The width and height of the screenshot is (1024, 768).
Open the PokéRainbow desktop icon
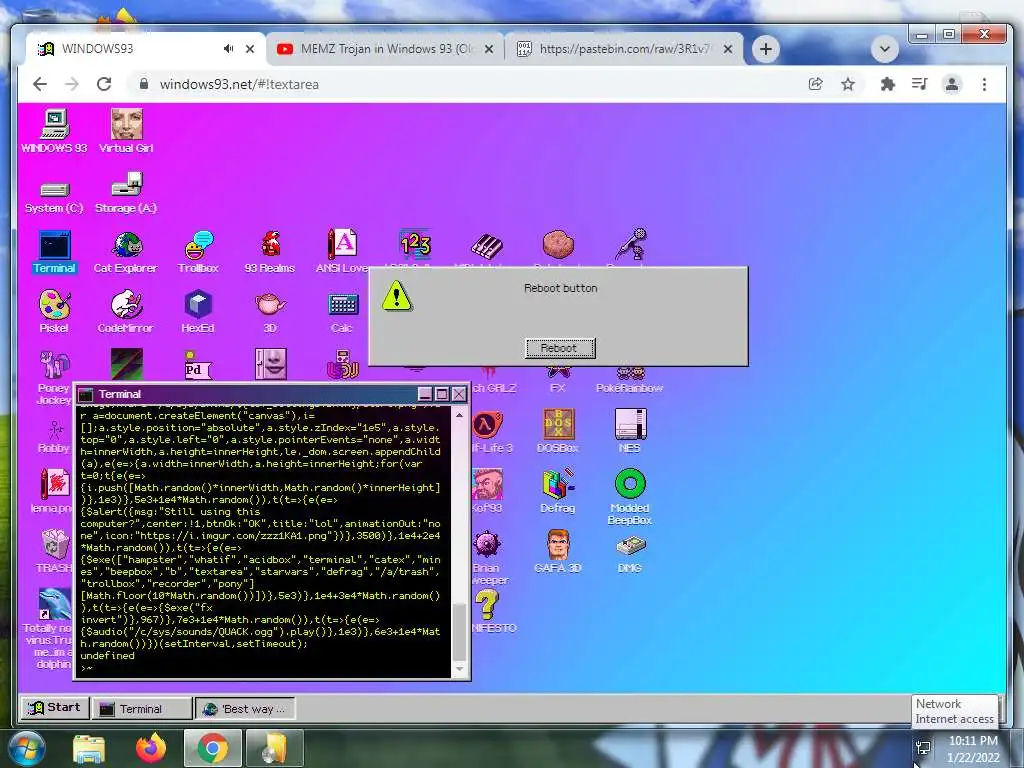tap(630, 381)
